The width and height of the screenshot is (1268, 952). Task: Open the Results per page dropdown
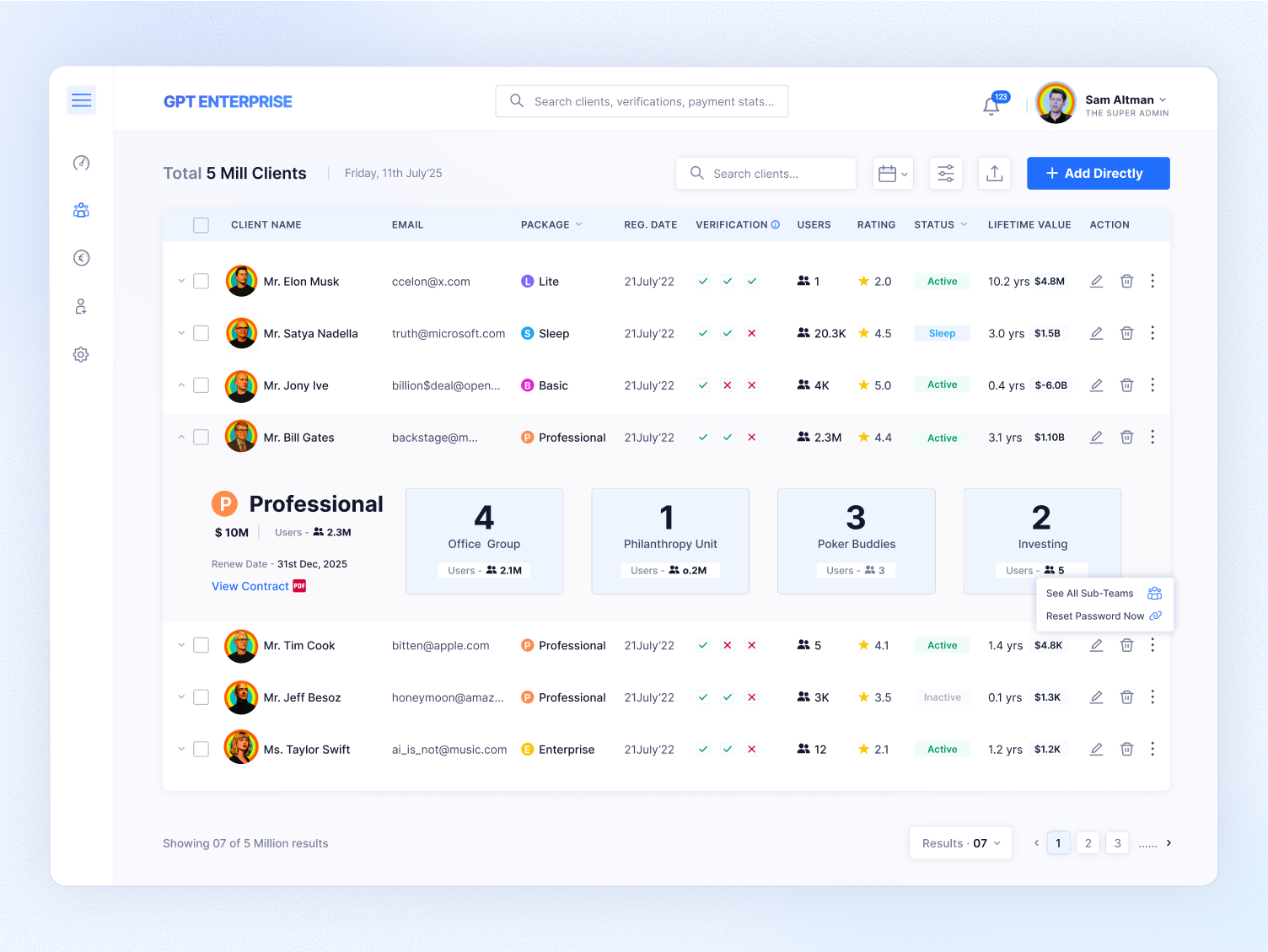pos(960,842)
